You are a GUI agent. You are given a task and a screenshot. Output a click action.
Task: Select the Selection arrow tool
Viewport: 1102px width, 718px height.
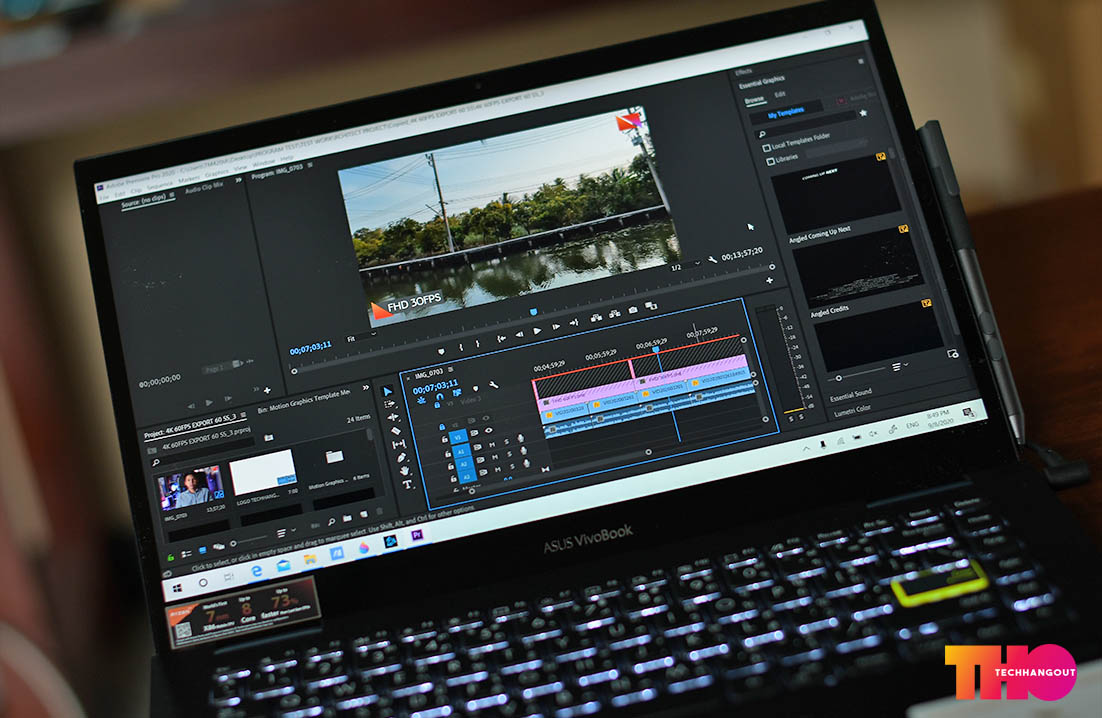(x=387, y=391)
